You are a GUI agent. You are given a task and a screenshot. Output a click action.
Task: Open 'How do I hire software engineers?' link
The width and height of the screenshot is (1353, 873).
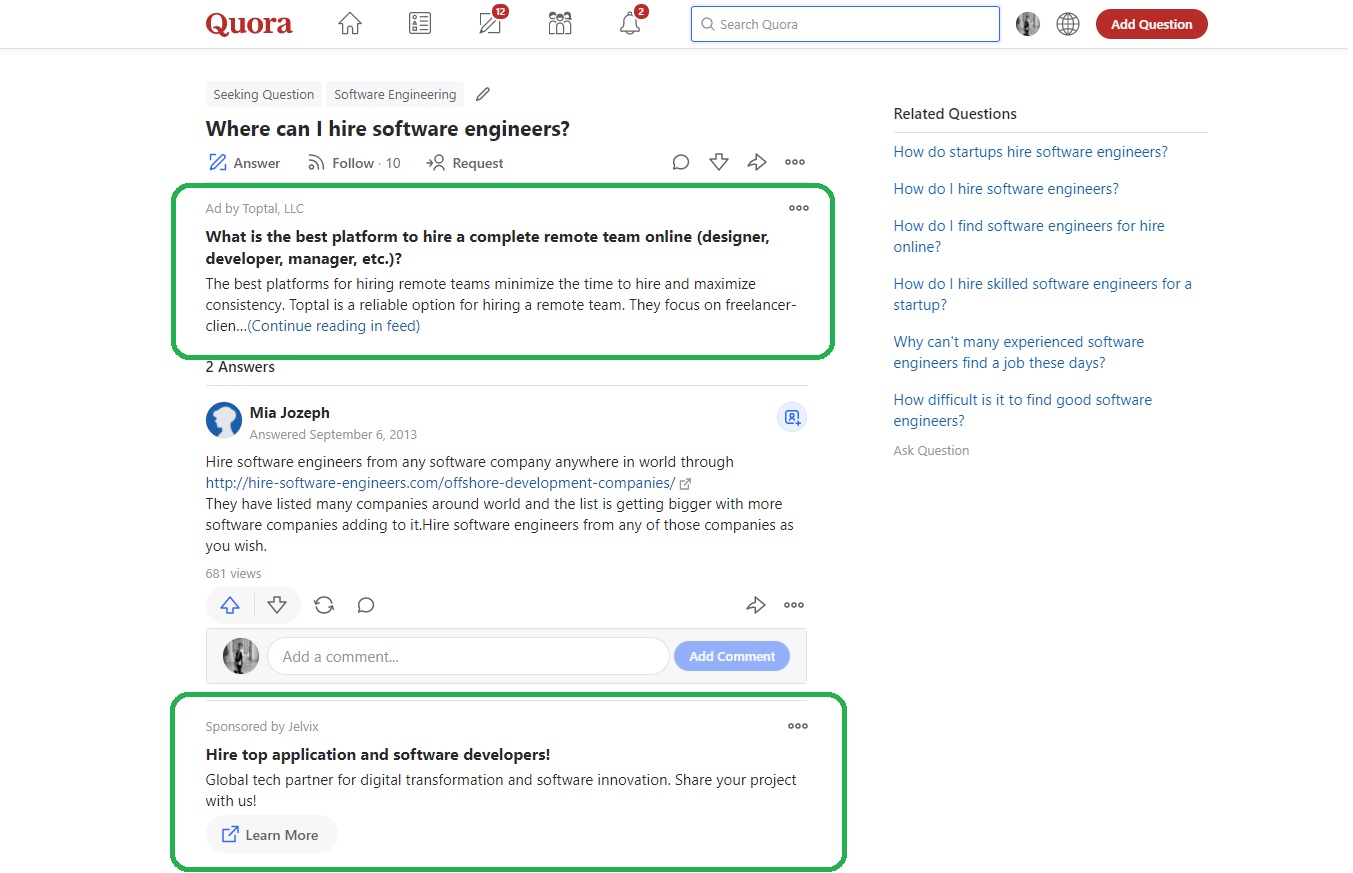[1006, 189]
